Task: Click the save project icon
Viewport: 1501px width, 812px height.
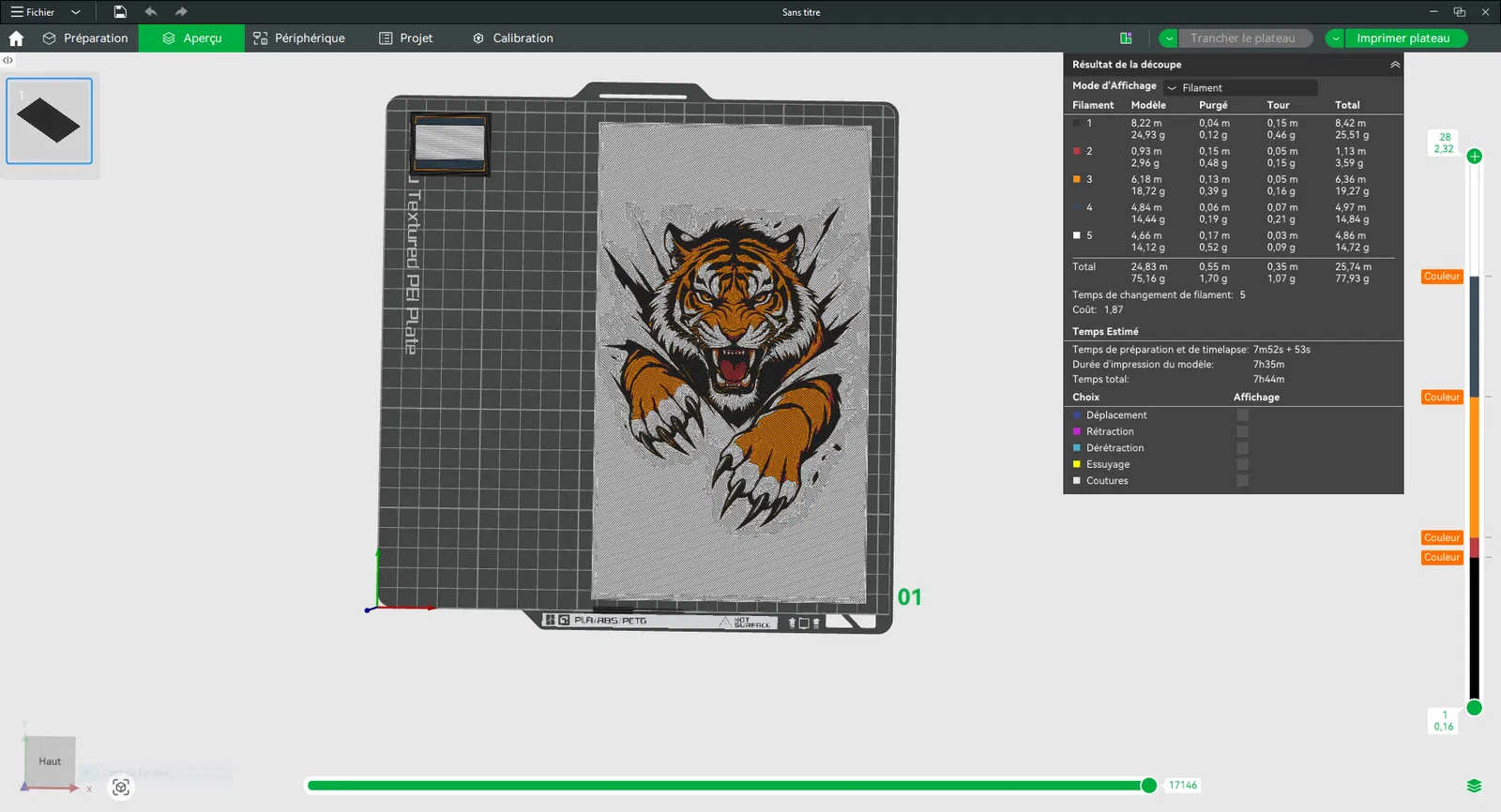Action: point(120,12)
